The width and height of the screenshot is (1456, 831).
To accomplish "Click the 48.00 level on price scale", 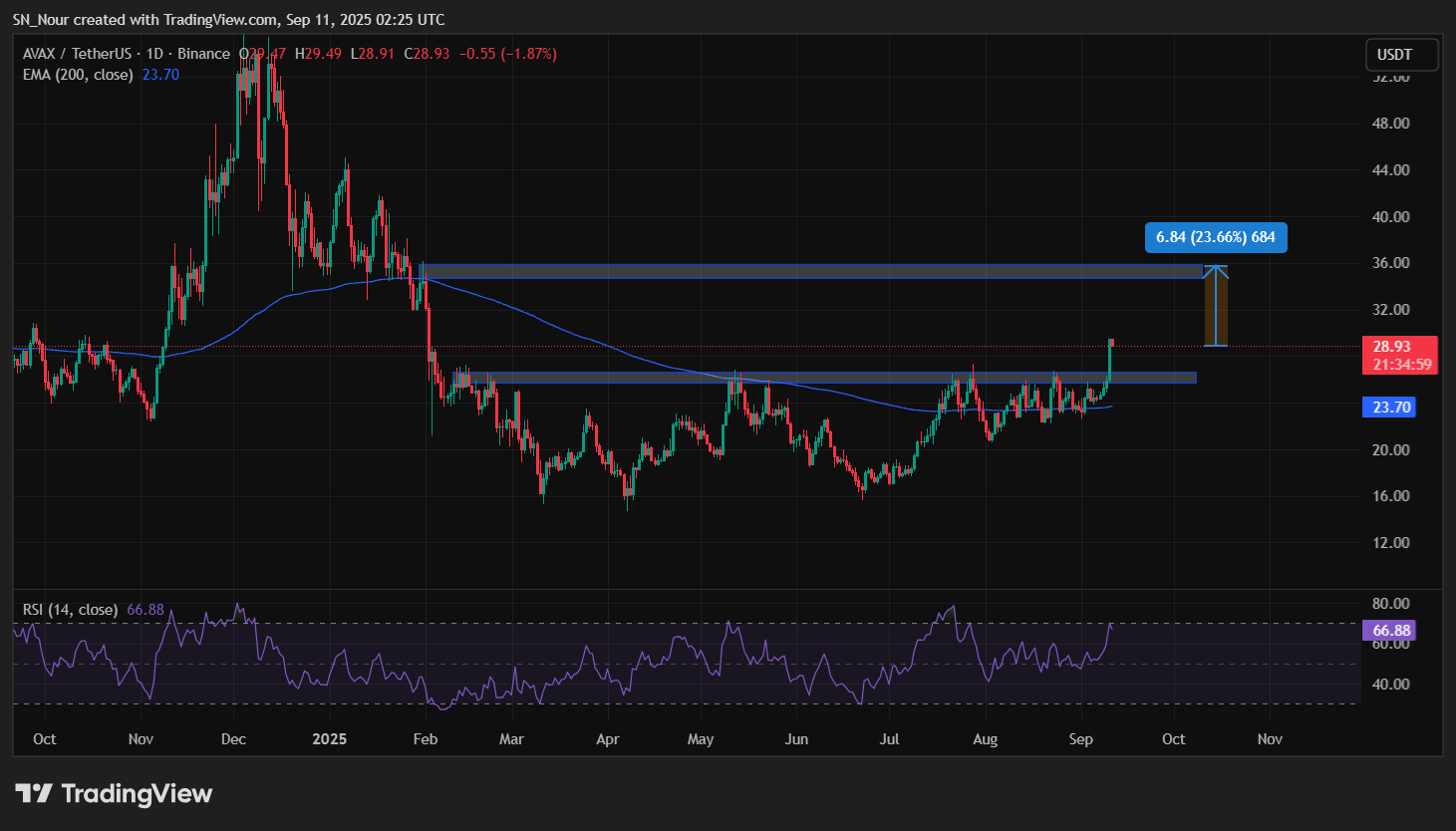I will (1390, 124).
